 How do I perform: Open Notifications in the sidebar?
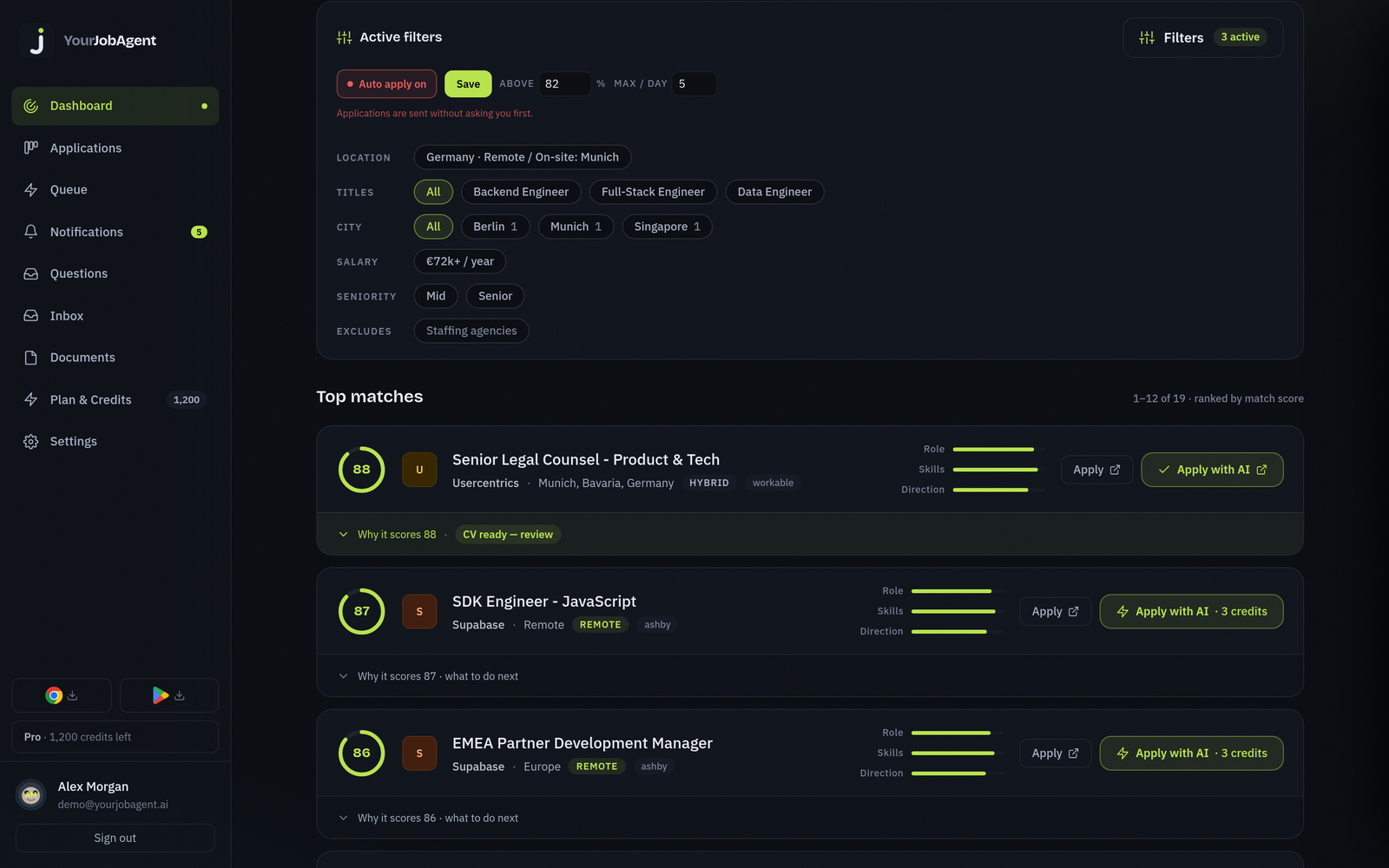[115, 232]
